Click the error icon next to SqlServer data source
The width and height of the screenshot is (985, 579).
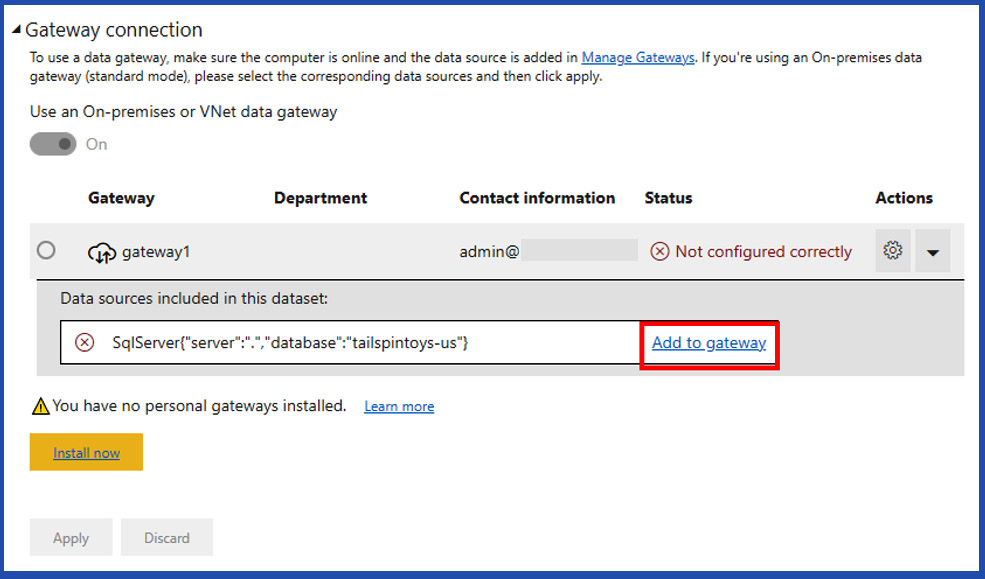coord(85,343)
